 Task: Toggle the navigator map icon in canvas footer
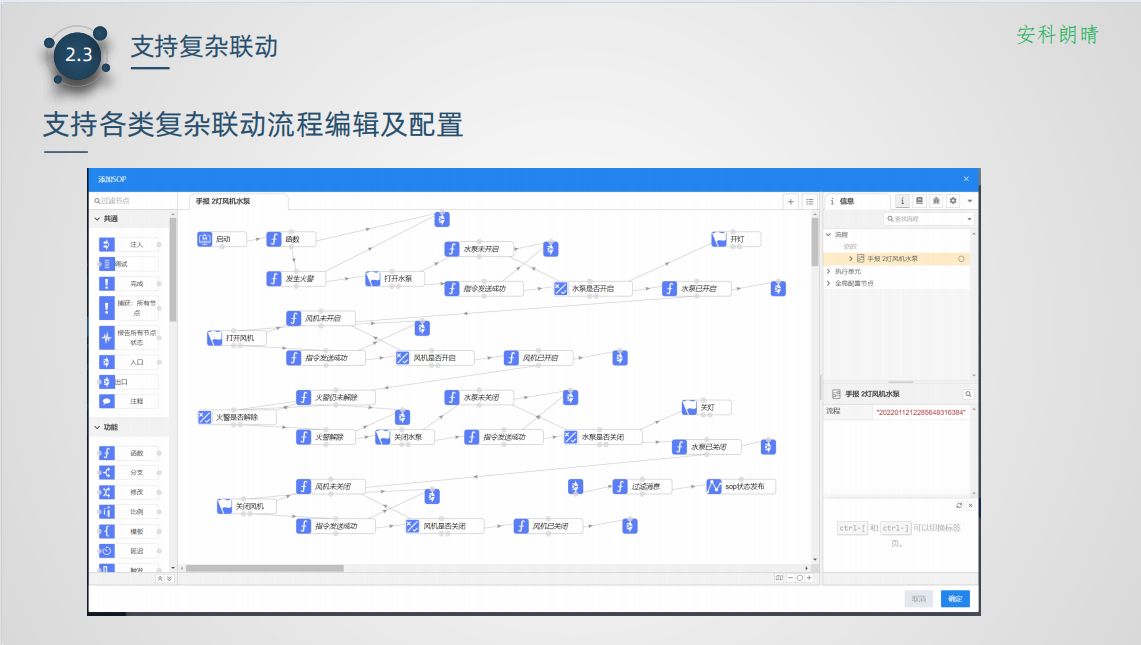point(778,578)
